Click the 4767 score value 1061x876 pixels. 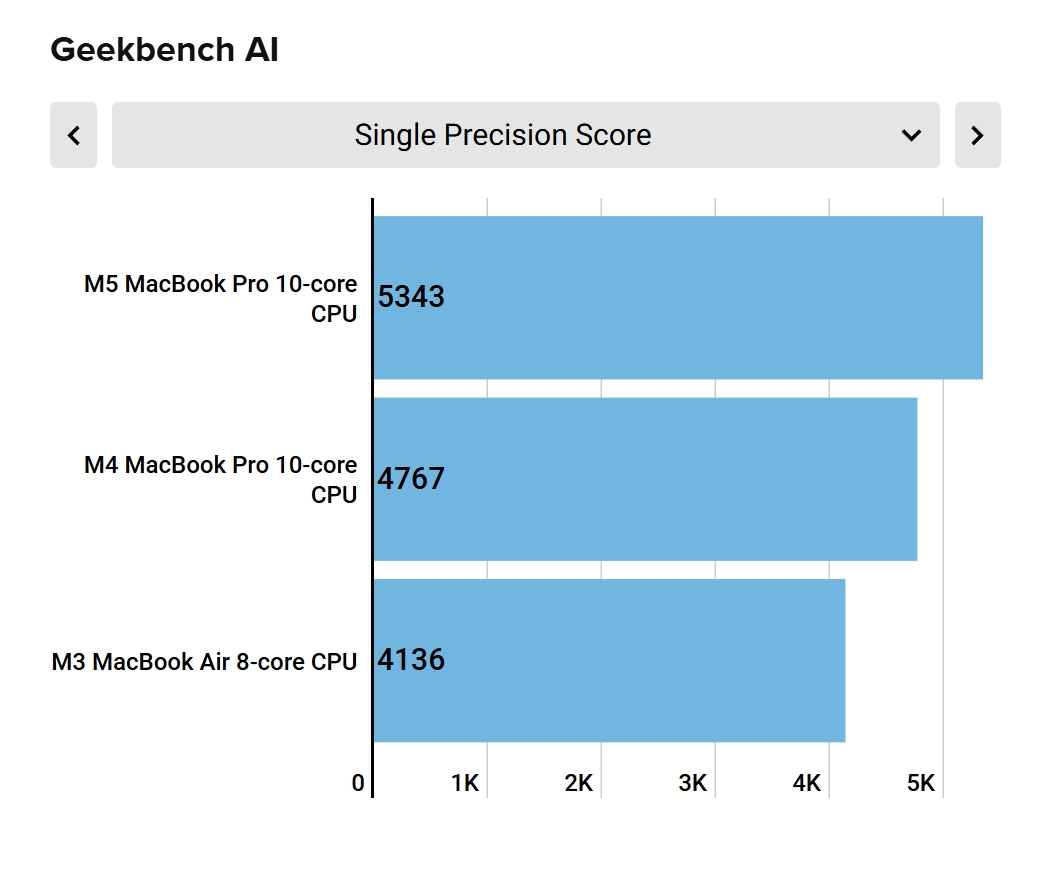(x=411, y=479)
